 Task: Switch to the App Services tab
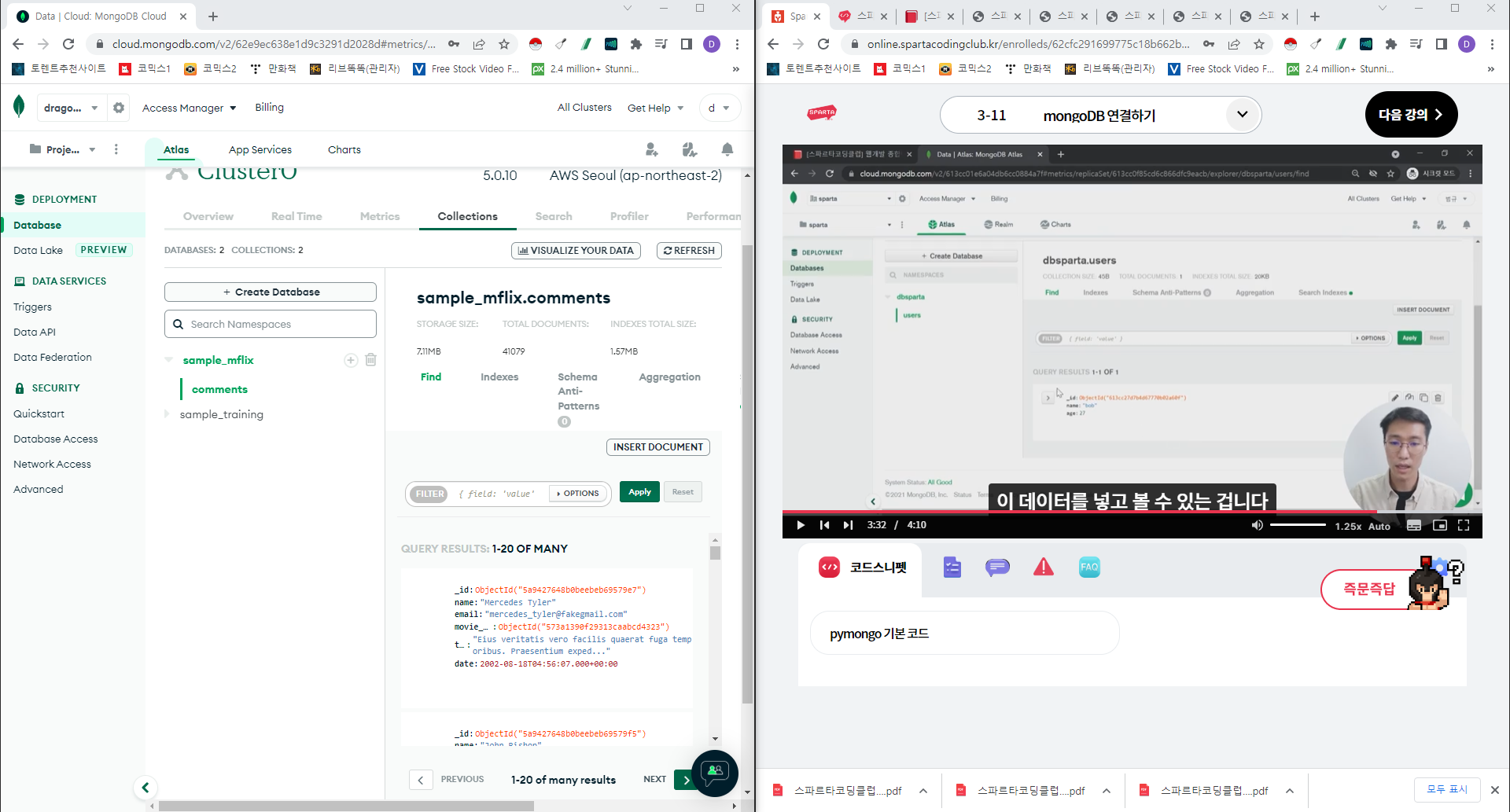(260, 149)
